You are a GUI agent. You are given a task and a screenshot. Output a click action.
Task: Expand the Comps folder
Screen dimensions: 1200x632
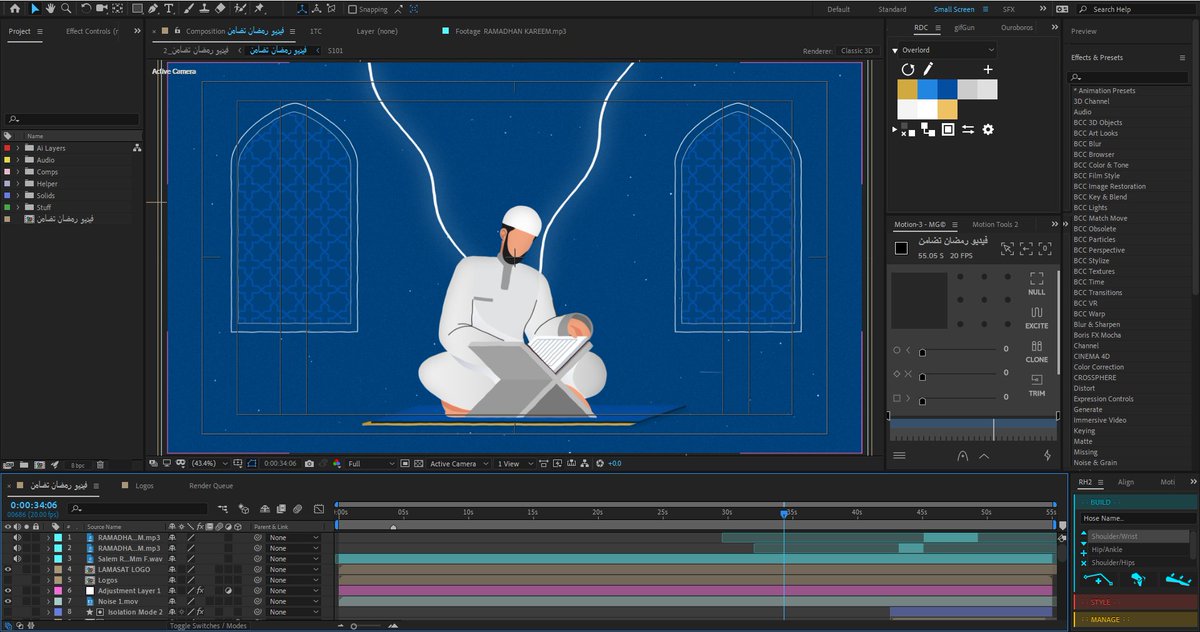(x=17, y=172)
